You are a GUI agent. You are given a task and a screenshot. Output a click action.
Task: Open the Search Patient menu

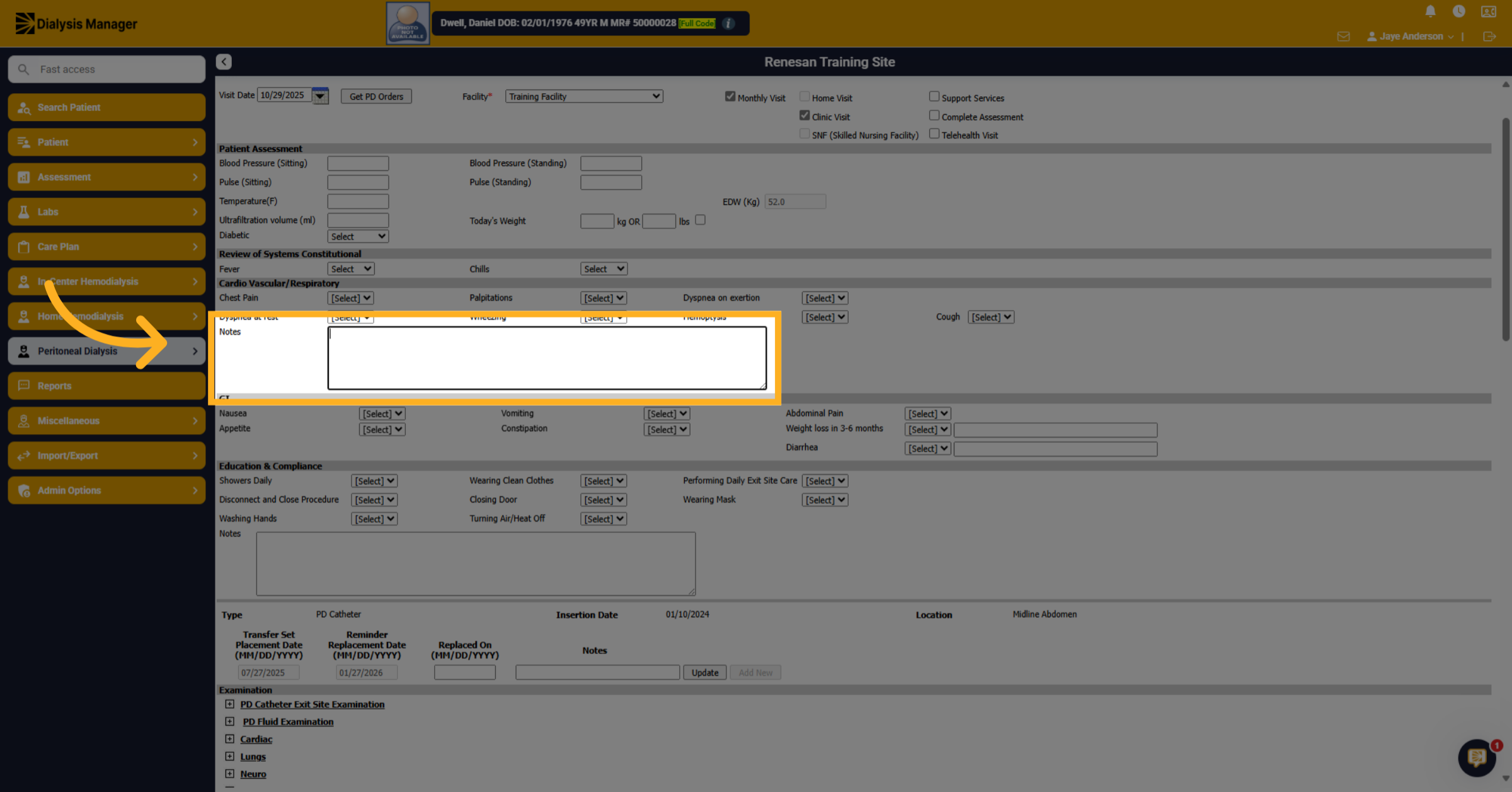coord(106,107)
